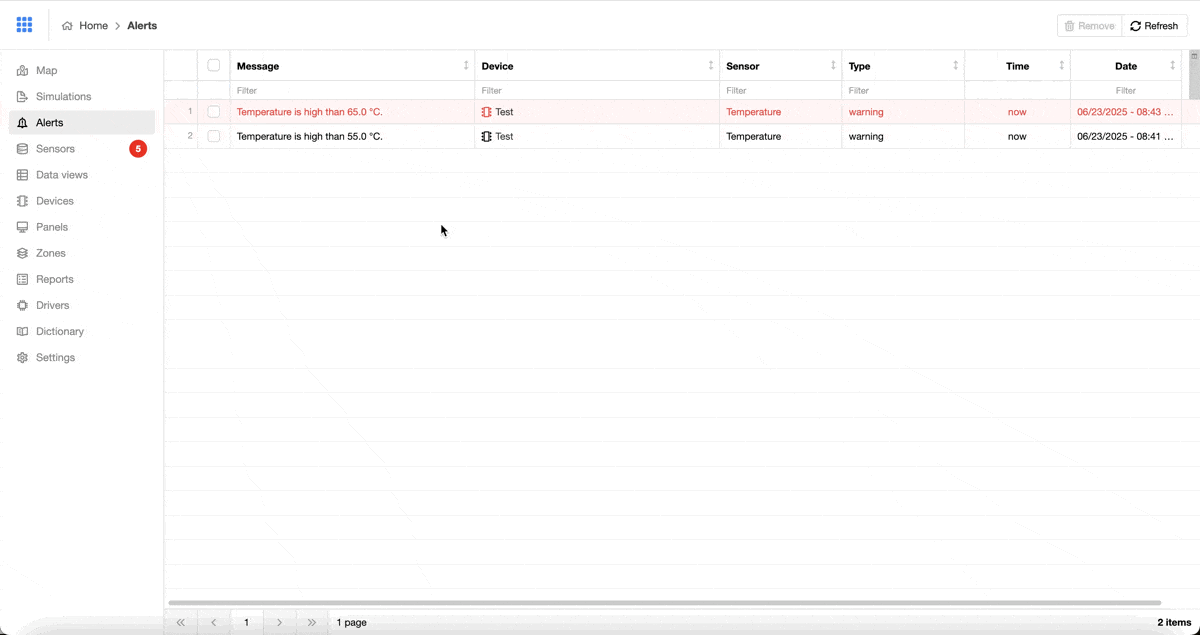The height and width of the screenshot is (635, 1200).
Task: Open the column chooser icon above scrollbar
Action: (1194, 56)
